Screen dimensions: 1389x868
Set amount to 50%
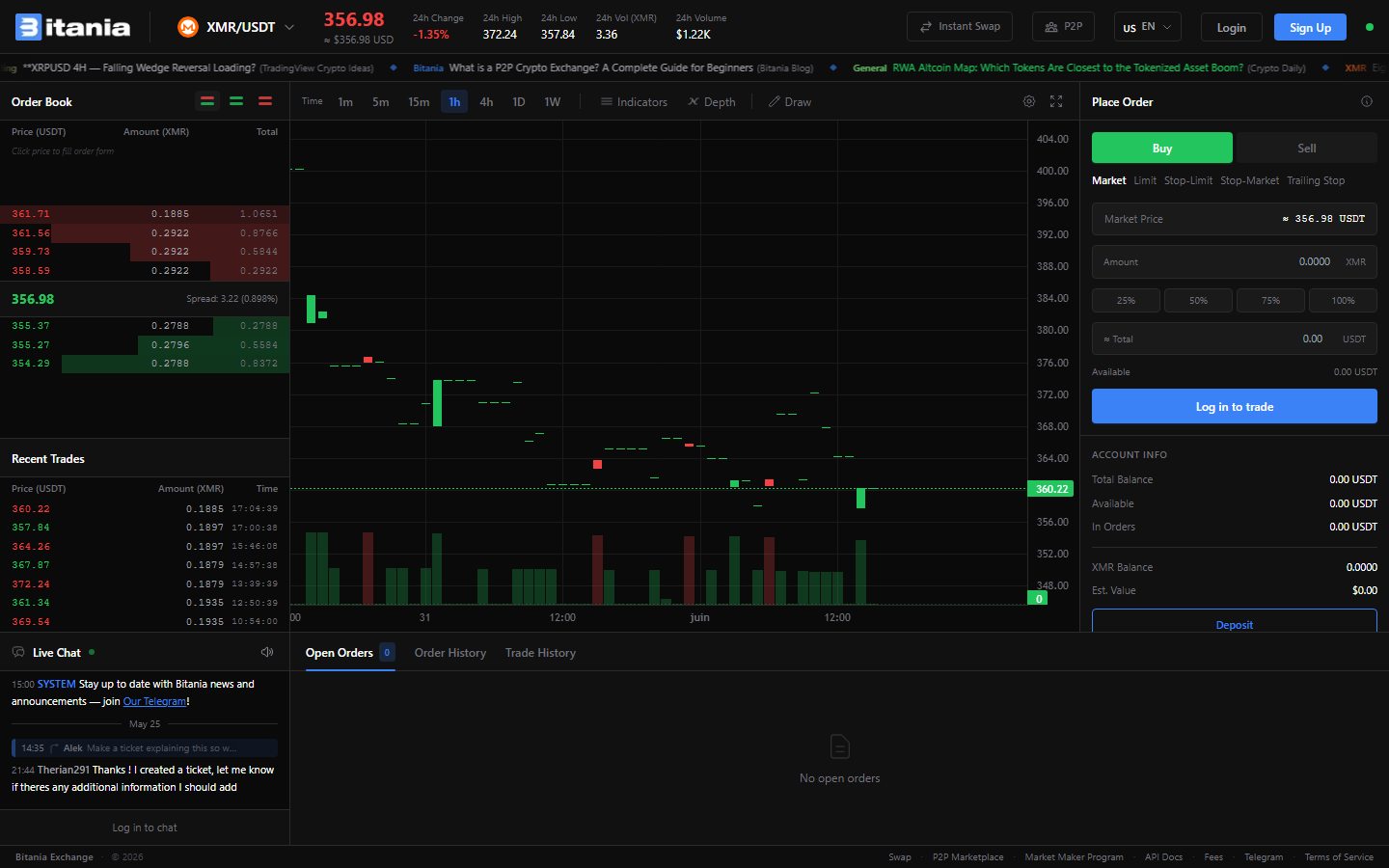coord(1198,300)
